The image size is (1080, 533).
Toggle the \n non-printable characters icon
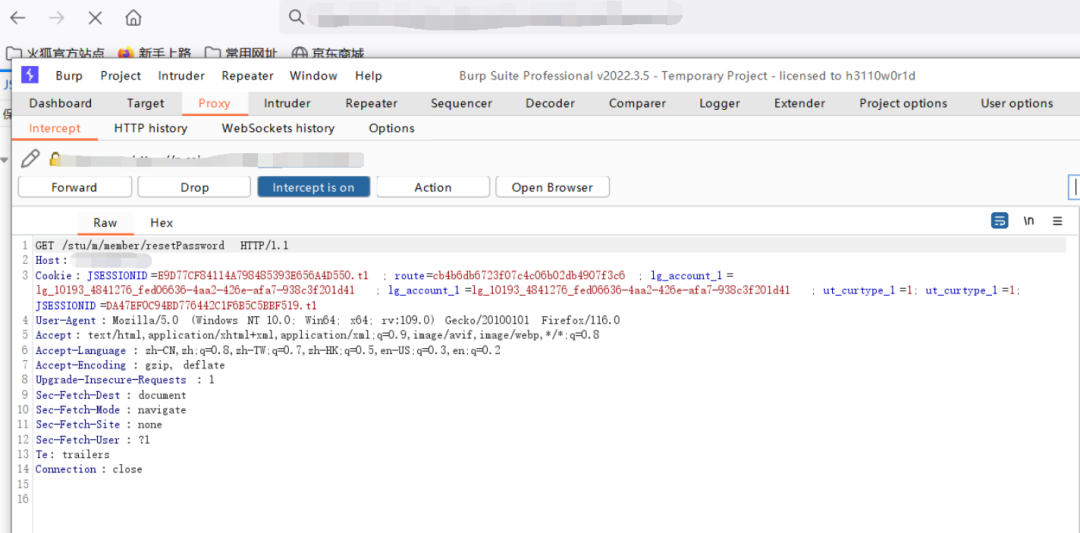(x=1028, y=221)
